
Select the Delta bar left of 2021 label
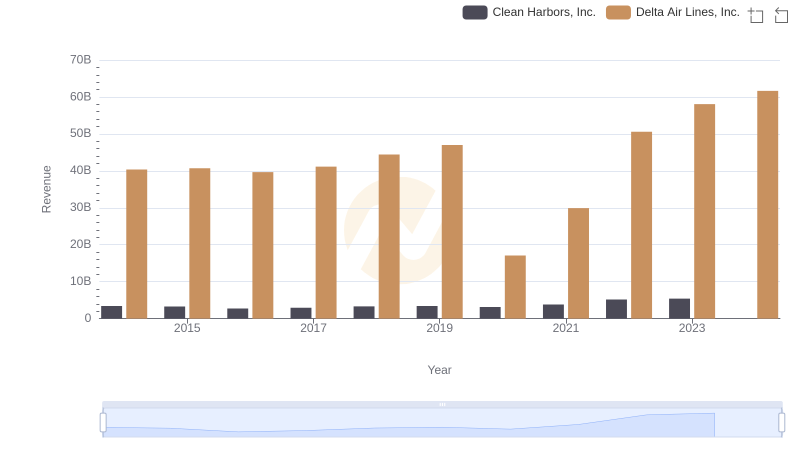pos(515,286)
